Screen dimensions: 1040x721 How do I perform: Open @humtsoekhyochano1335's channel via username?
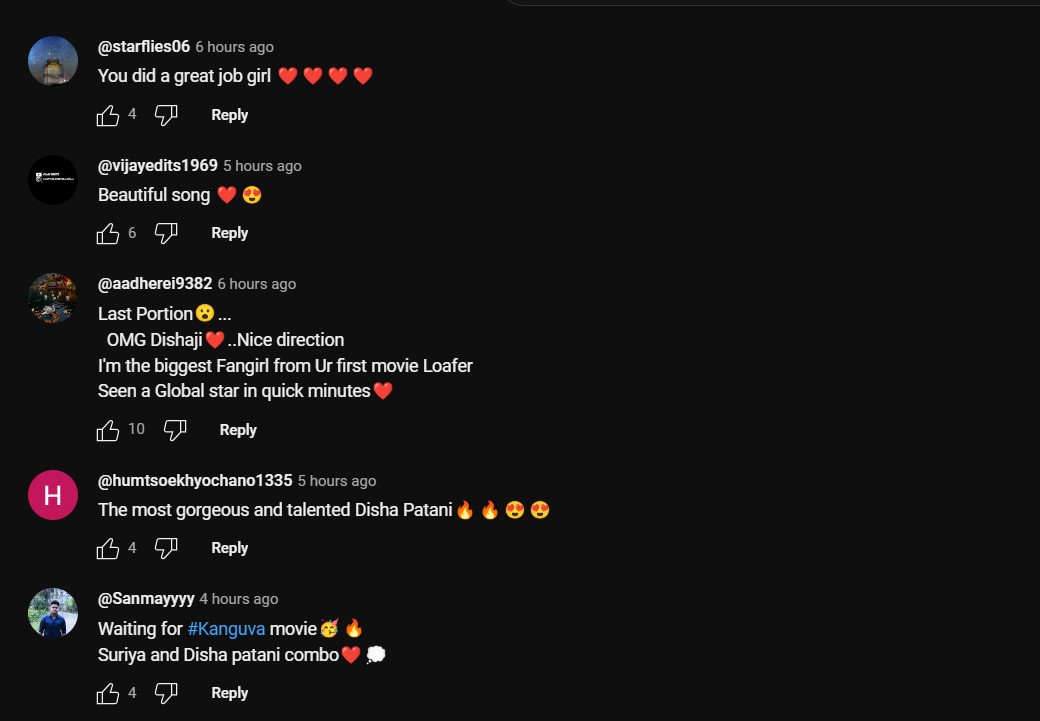coord(195,481)
